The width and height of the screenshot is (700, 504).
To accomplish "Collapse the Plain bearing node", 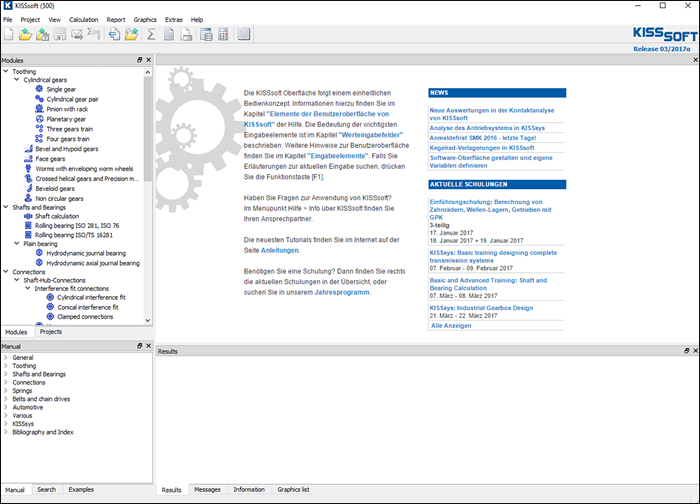I will 17,243.
